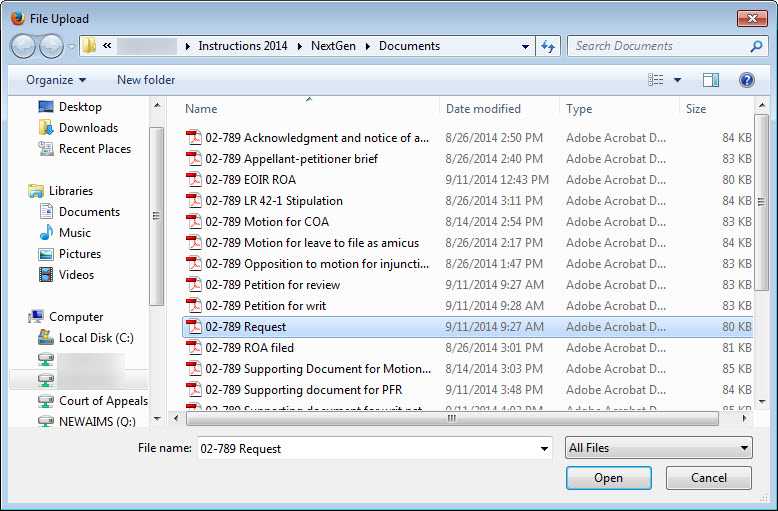This screenshot has width=778, height=511.
Task: Sort by the Date modified column
Action: click(482, 109)
